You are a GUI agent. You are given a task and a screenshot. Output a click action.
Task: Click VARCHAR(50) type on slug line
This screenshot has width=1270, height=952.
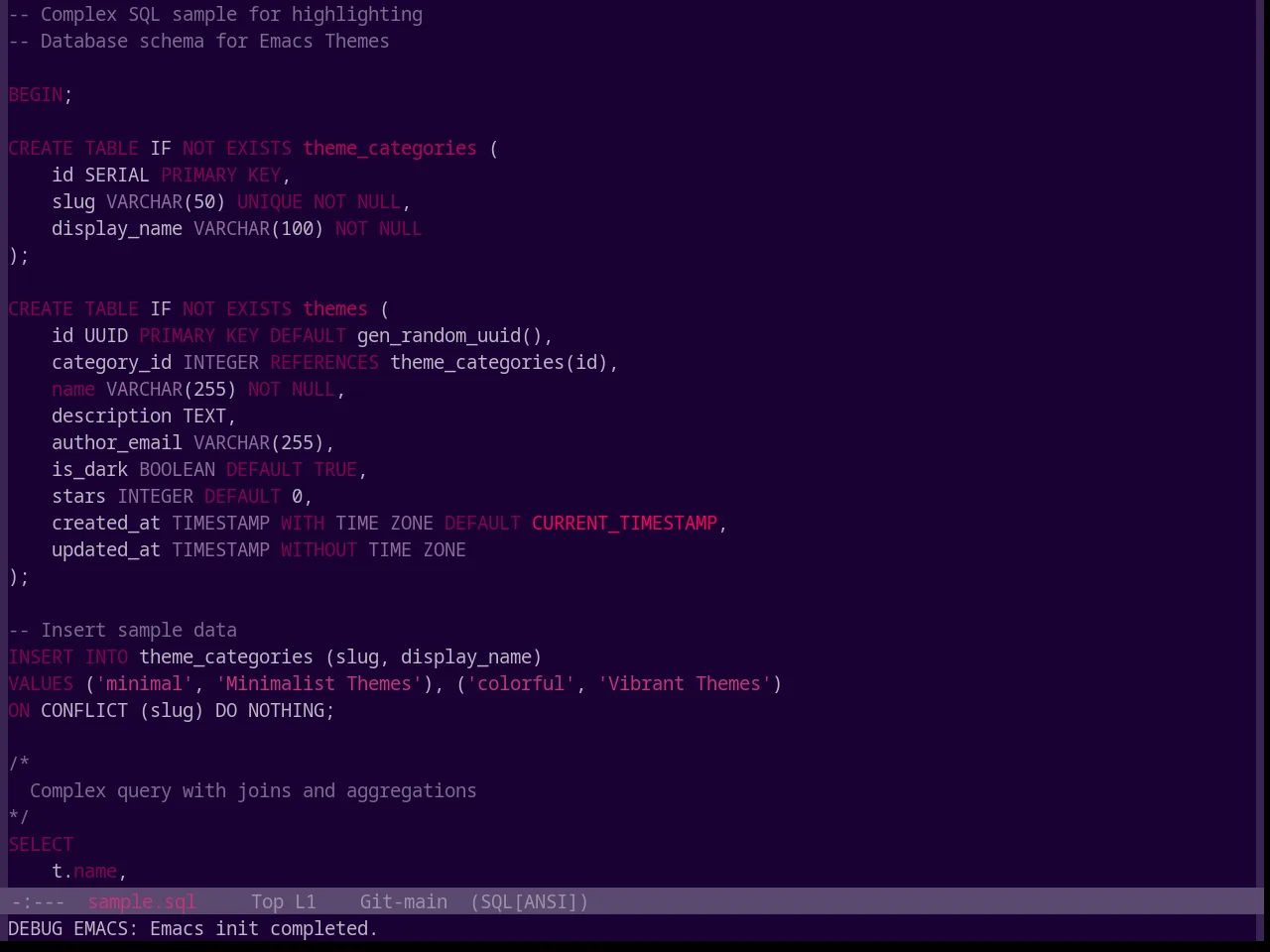pyautogui.click(x=167, y=202)
